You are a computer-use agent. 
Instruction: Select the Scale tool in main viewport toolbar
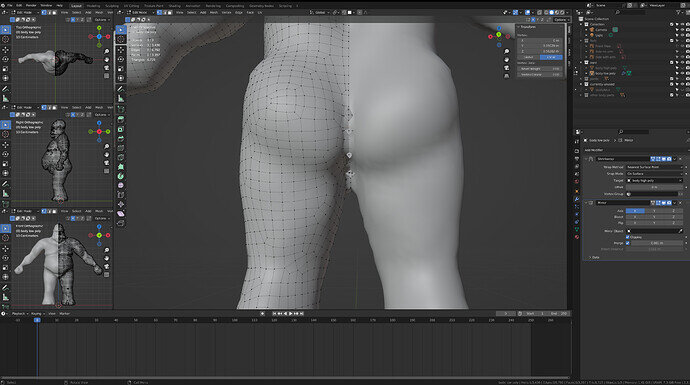pyautogui.click(x=121, y=69)
